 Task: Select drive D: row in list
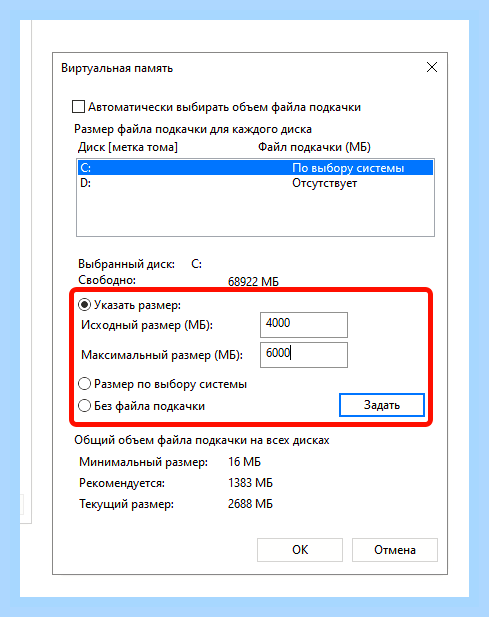pos(255,183)
